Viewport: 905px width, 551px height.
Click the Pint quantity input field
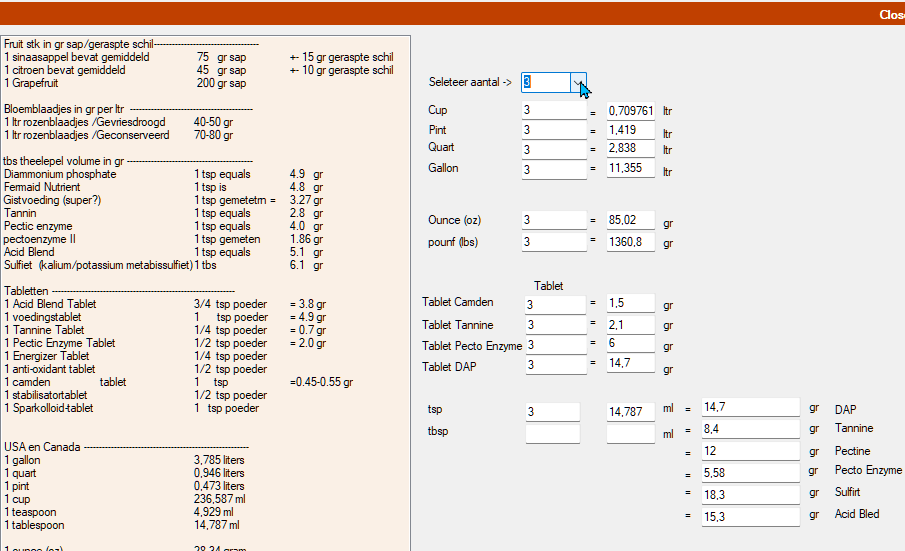coord(553,130)
